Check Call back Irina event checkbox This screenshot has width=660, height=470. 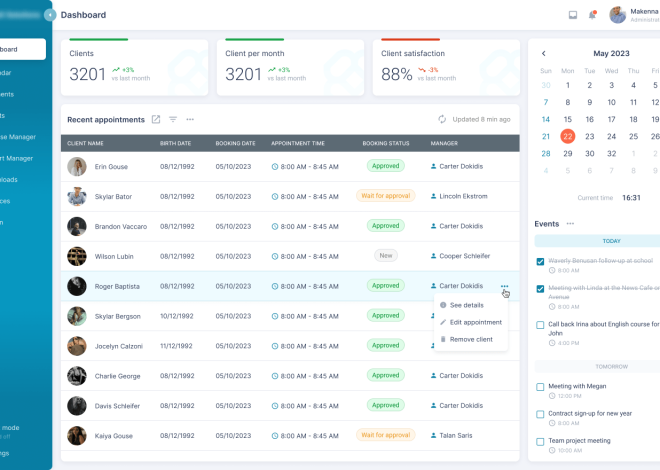(x=540, y=325)
